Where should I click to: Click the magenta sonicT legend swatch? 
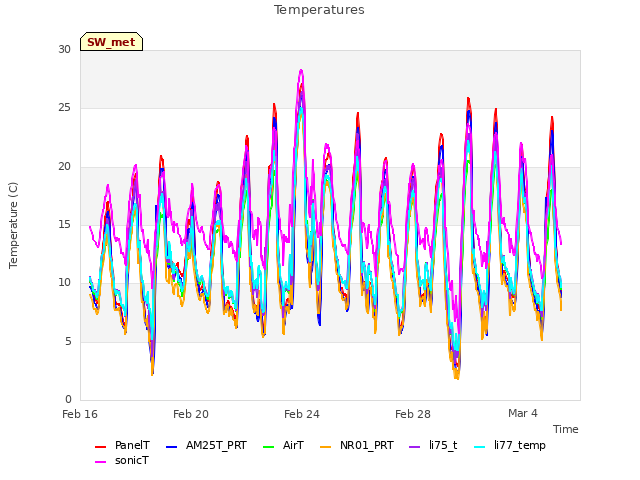100,462
